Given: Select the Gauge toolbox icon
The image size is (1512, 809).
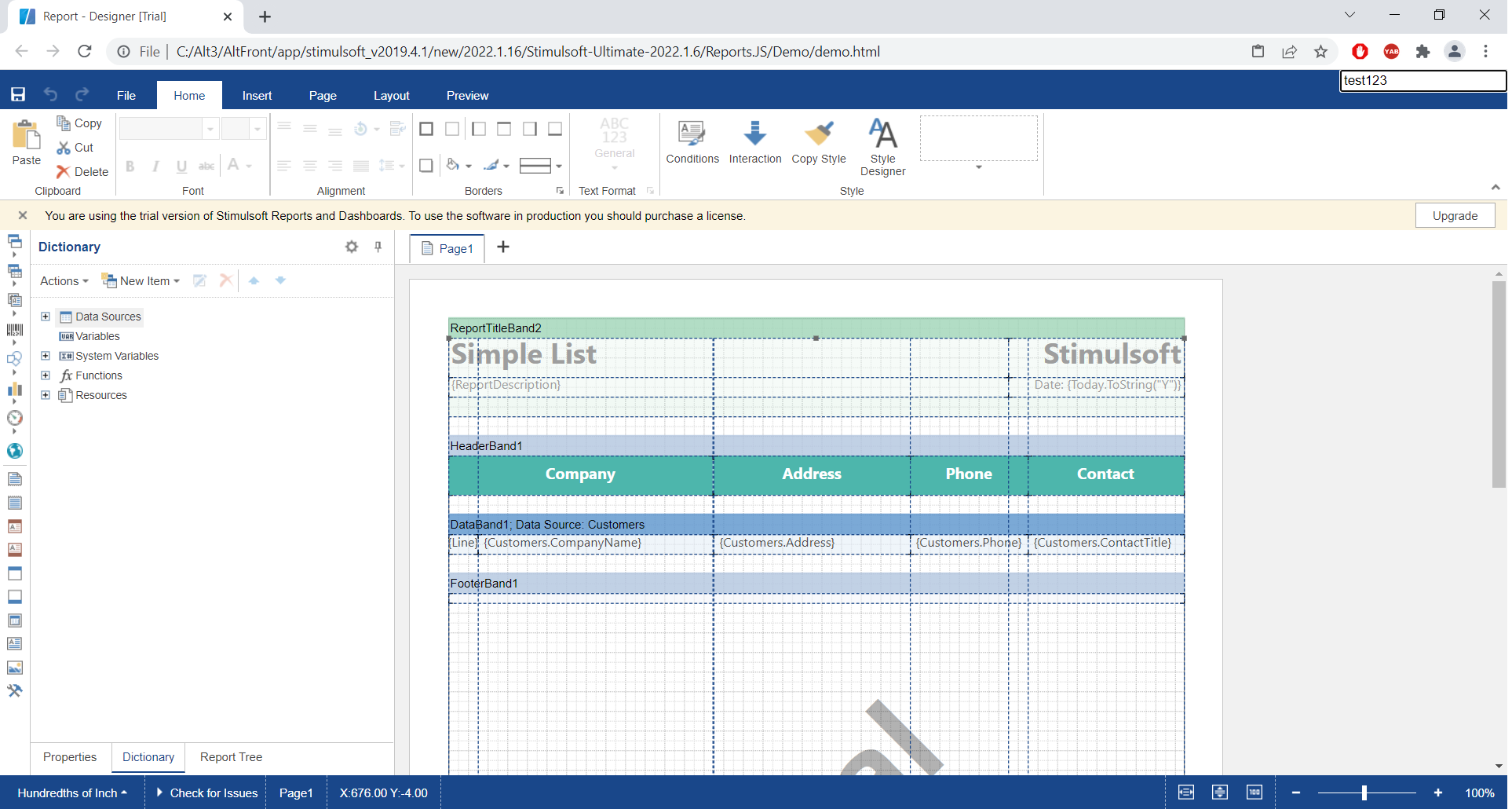Looking at the screenshot, I should (x=15, y=418).
